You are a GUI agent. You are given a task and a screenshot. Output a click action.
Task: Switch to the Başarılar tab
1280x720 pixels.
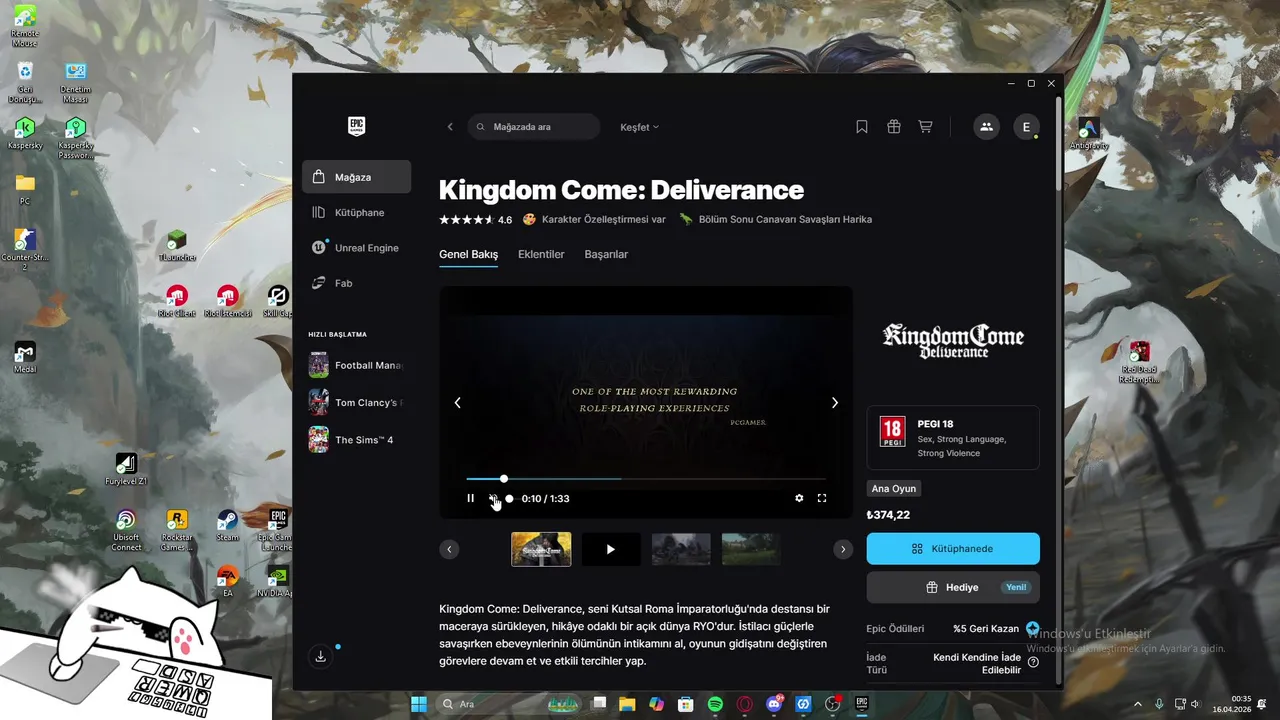pos(606,254)
